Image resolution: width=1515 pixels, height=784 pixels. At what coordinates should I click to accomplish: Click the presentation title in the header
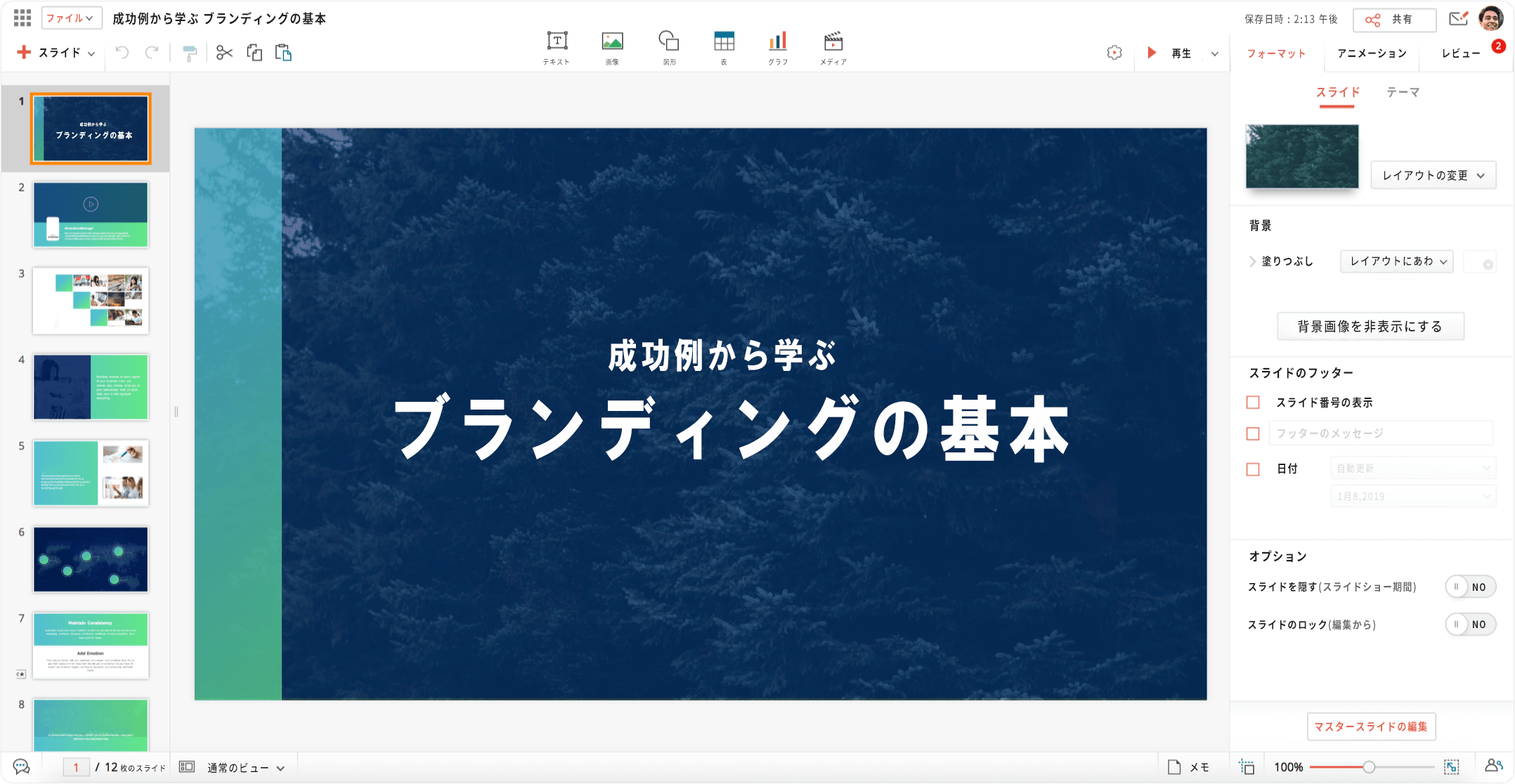click(x=219, y=18)
